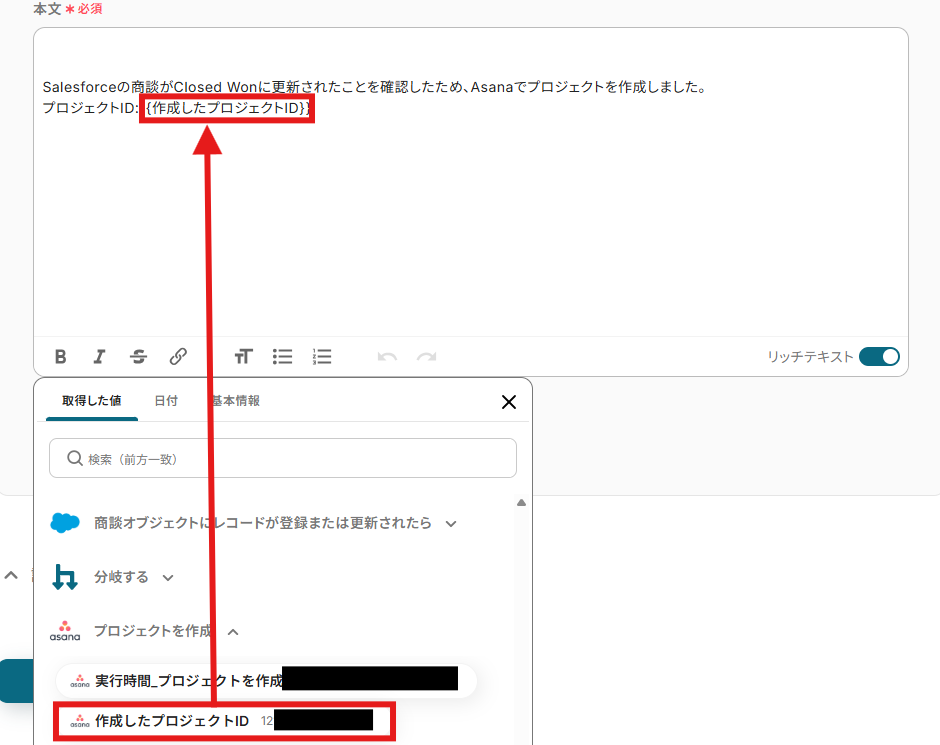The width and height of the screenshot is (940, 745).
Task: Click the 本文 field label
Action: 47,8
